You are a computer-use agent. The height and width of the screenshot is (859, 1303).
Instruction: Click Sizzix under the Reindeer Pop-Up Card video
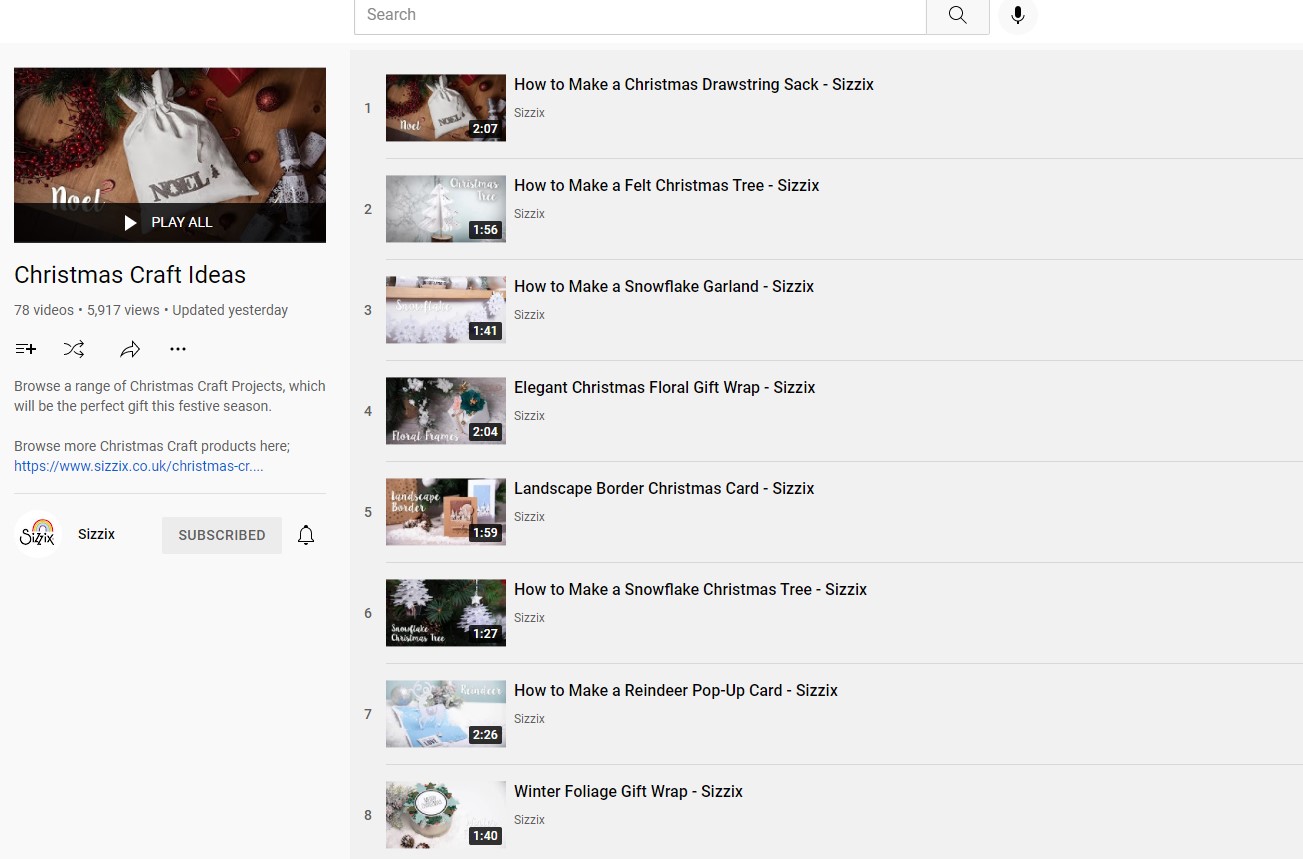point(529,719)
